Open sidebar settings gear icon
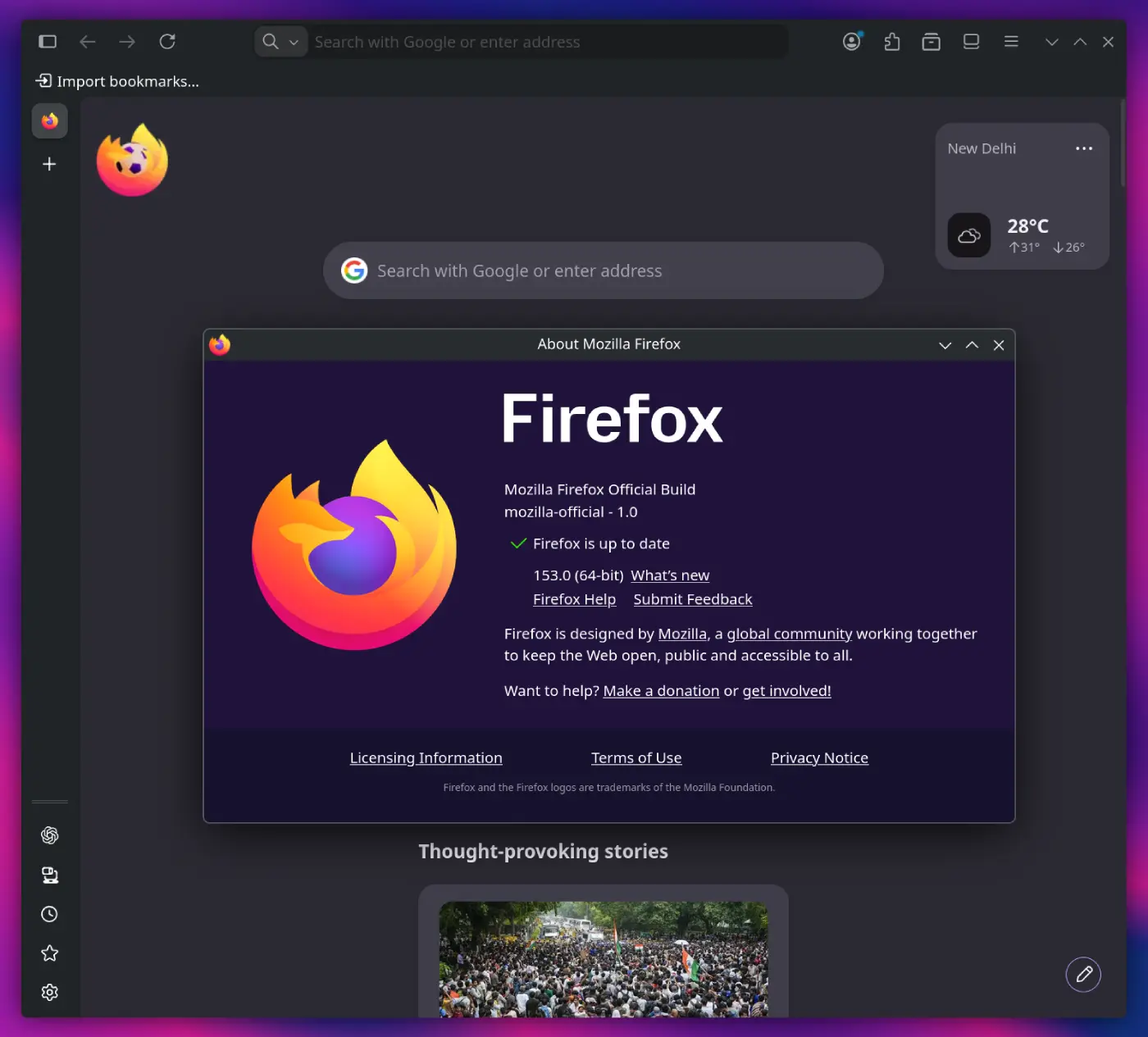 [50, 993]
